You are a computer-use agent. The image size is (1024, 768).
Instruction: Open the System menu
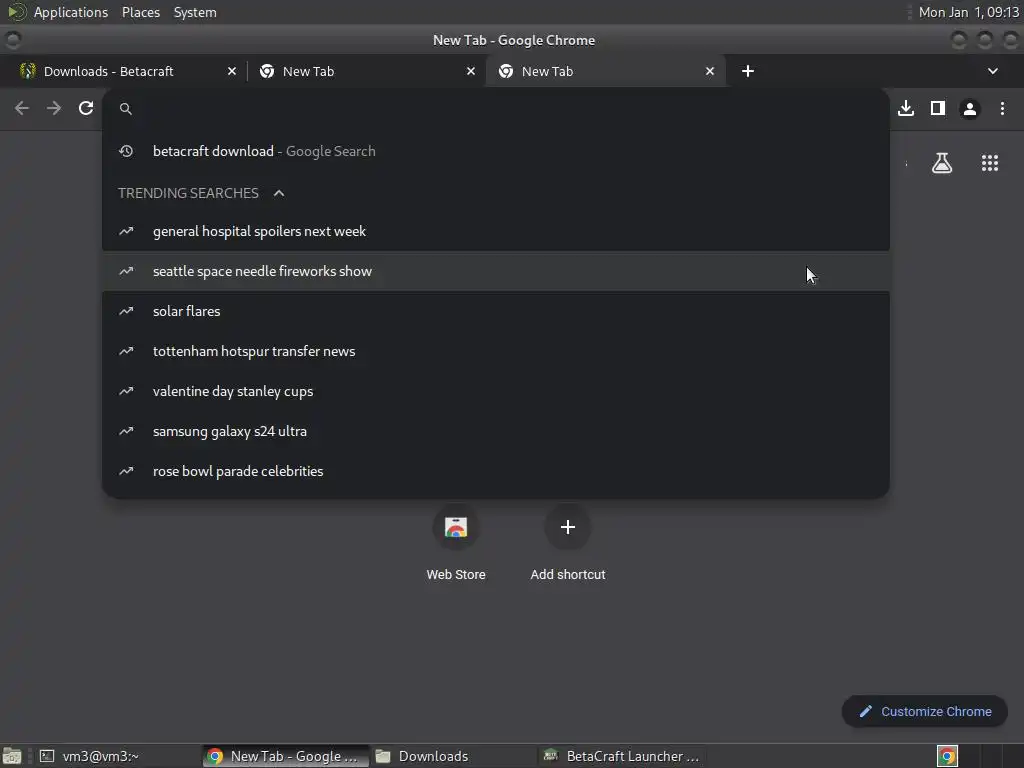(x=195, y=12)
